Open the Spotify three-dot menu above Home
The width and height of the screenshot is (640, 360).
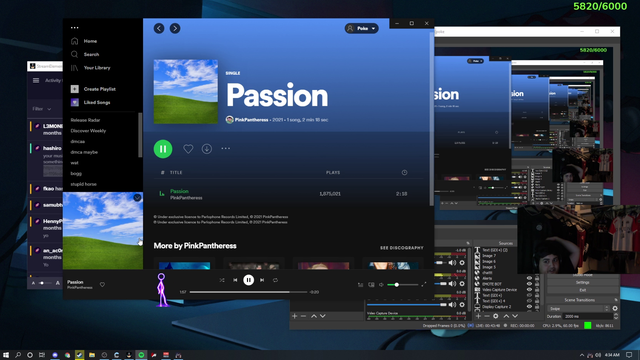coord(74,28)
